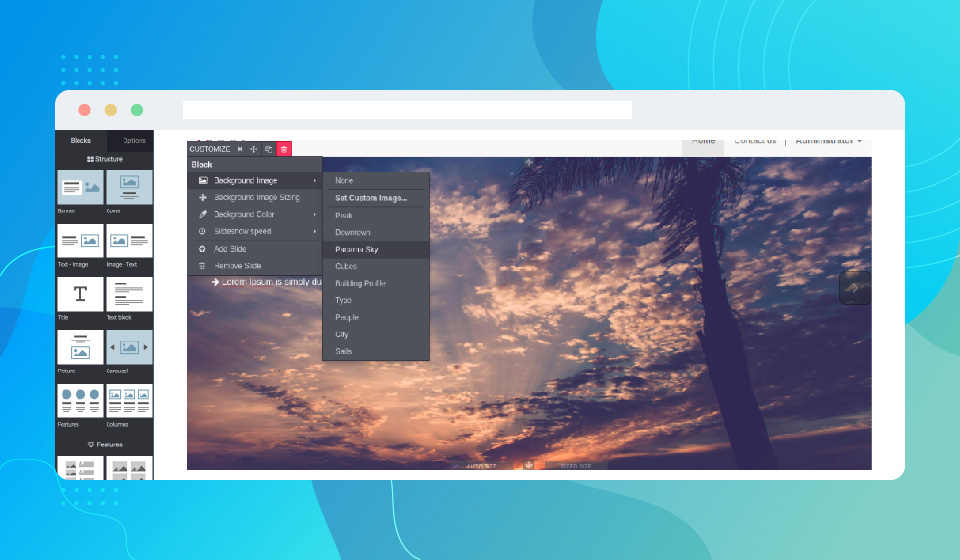Click the move block drag-handle icon
This screenshot has width=960, height=560.
pyautogui.click(x=254, y=149)
